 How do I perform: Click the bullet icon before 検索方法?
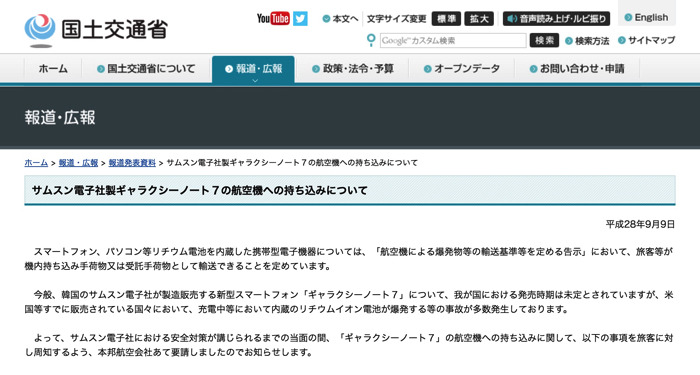click(x=569, y=41)
